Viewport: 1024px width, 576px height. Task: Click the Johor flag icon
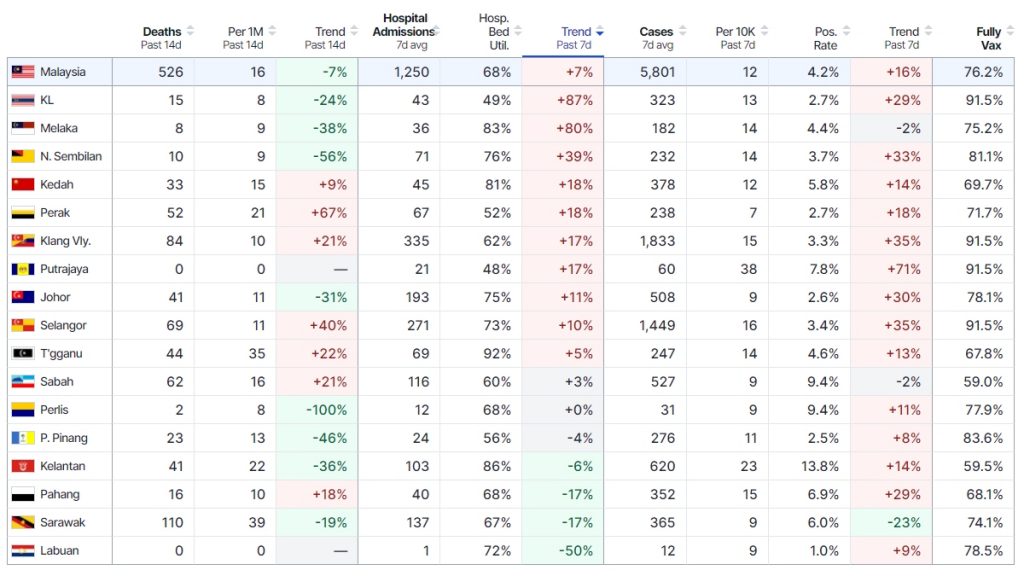click(22, 297)
